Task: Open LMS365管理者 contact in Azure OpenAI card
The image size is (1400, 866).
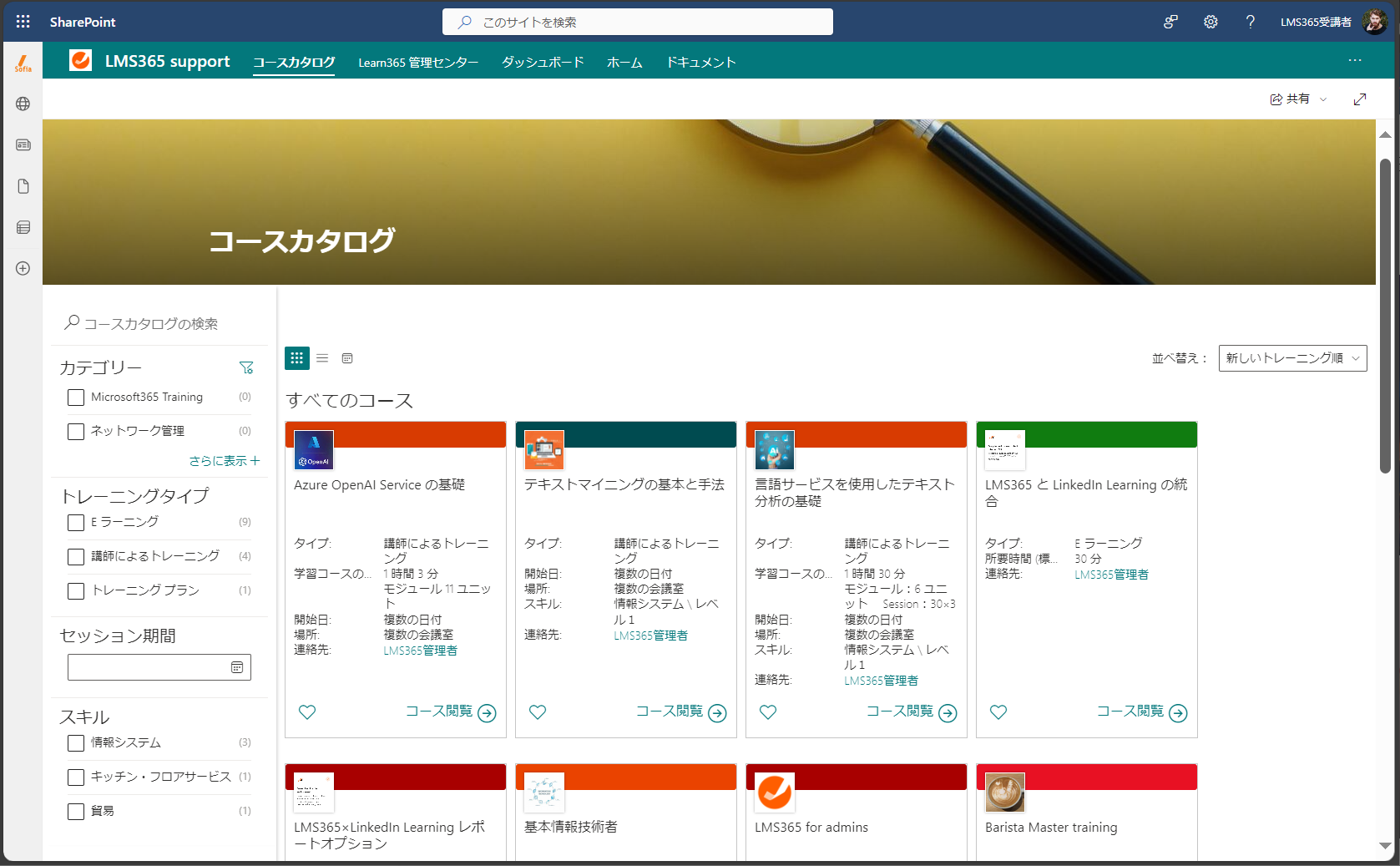Action: tap(421, 651)
